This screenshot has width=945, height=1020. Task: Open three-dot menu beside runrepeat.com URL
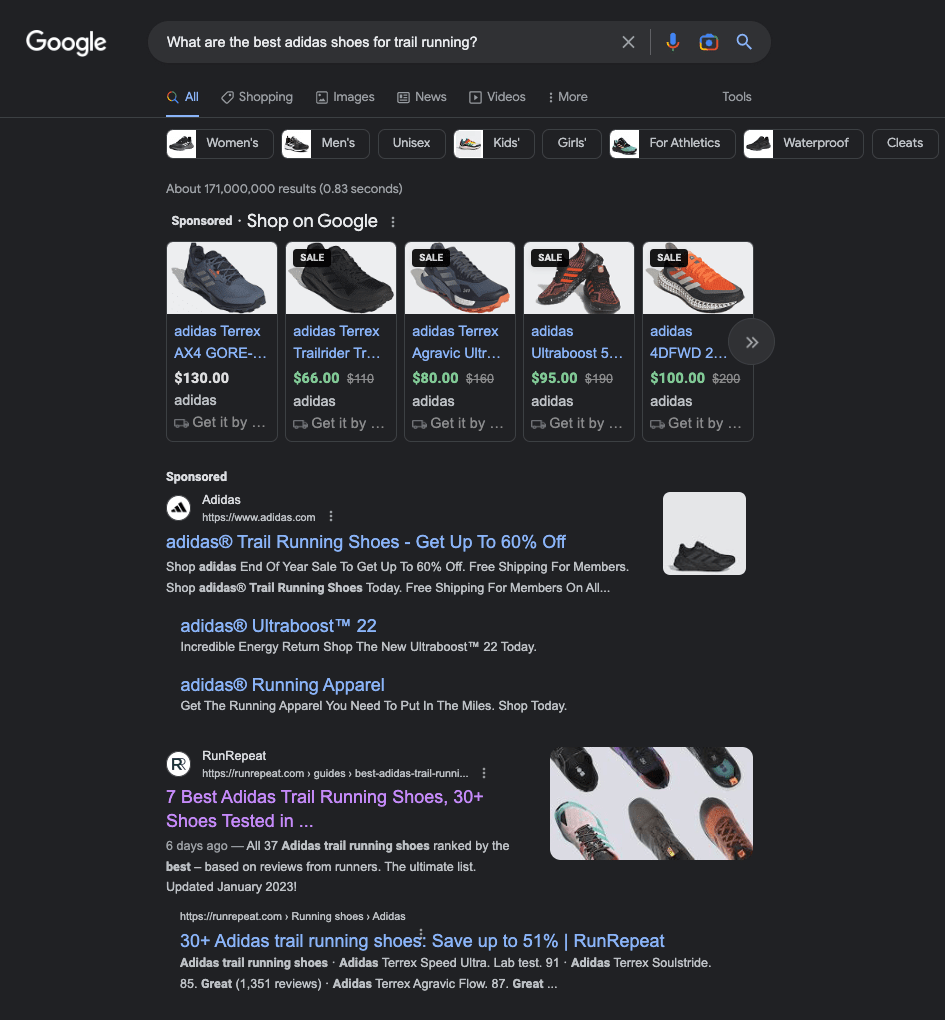coord(484,773)
